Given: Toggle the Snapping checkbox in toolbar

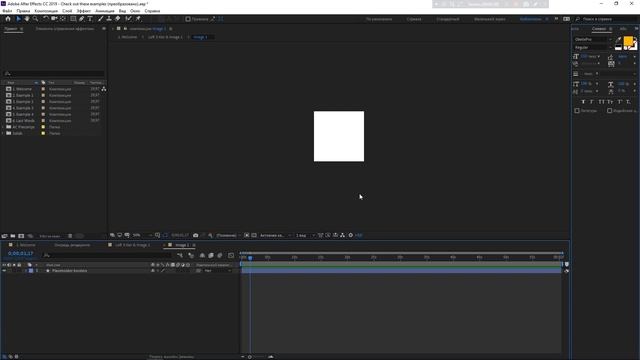Looking at the screenshot, I should [x=188, y=19].
